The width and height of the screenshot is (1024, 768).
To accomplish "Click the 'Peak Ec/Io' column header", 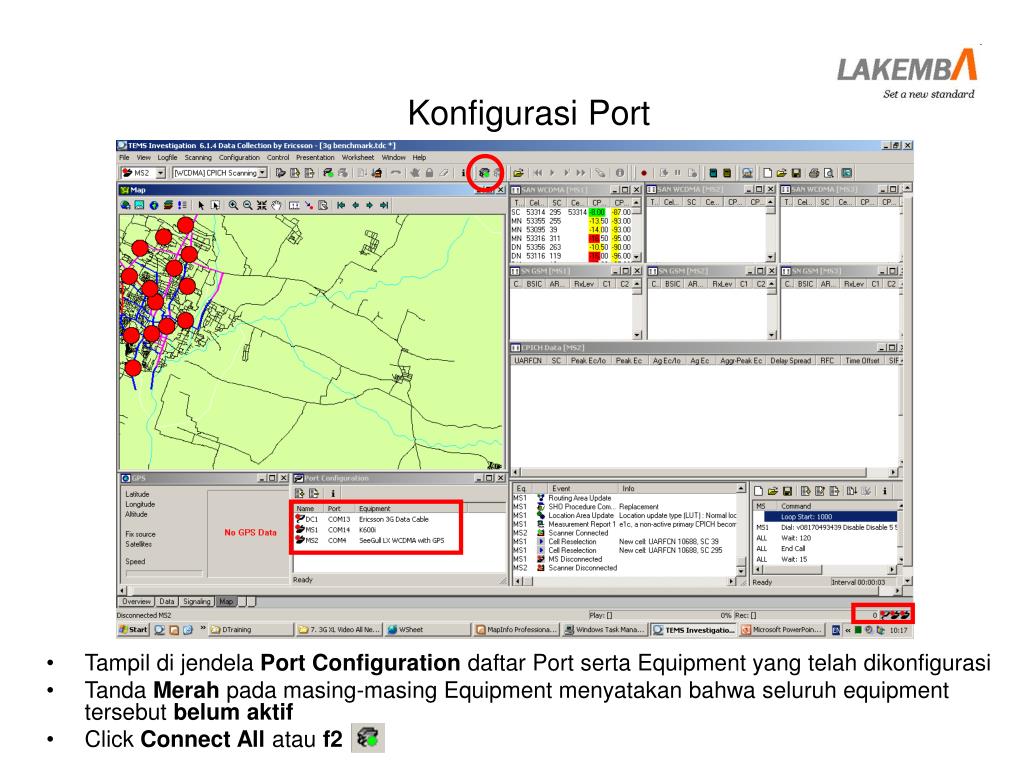I will coord(588,360).
